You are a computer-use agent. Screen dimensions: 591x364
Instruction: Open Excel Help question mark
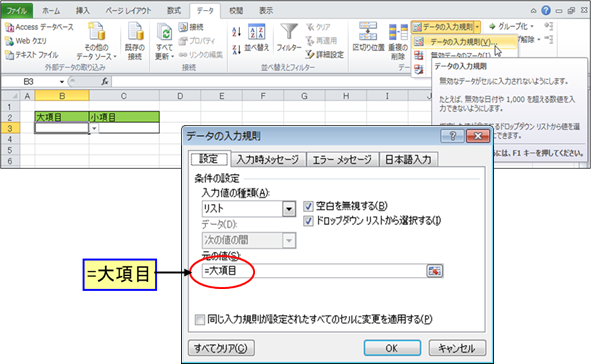546,11
